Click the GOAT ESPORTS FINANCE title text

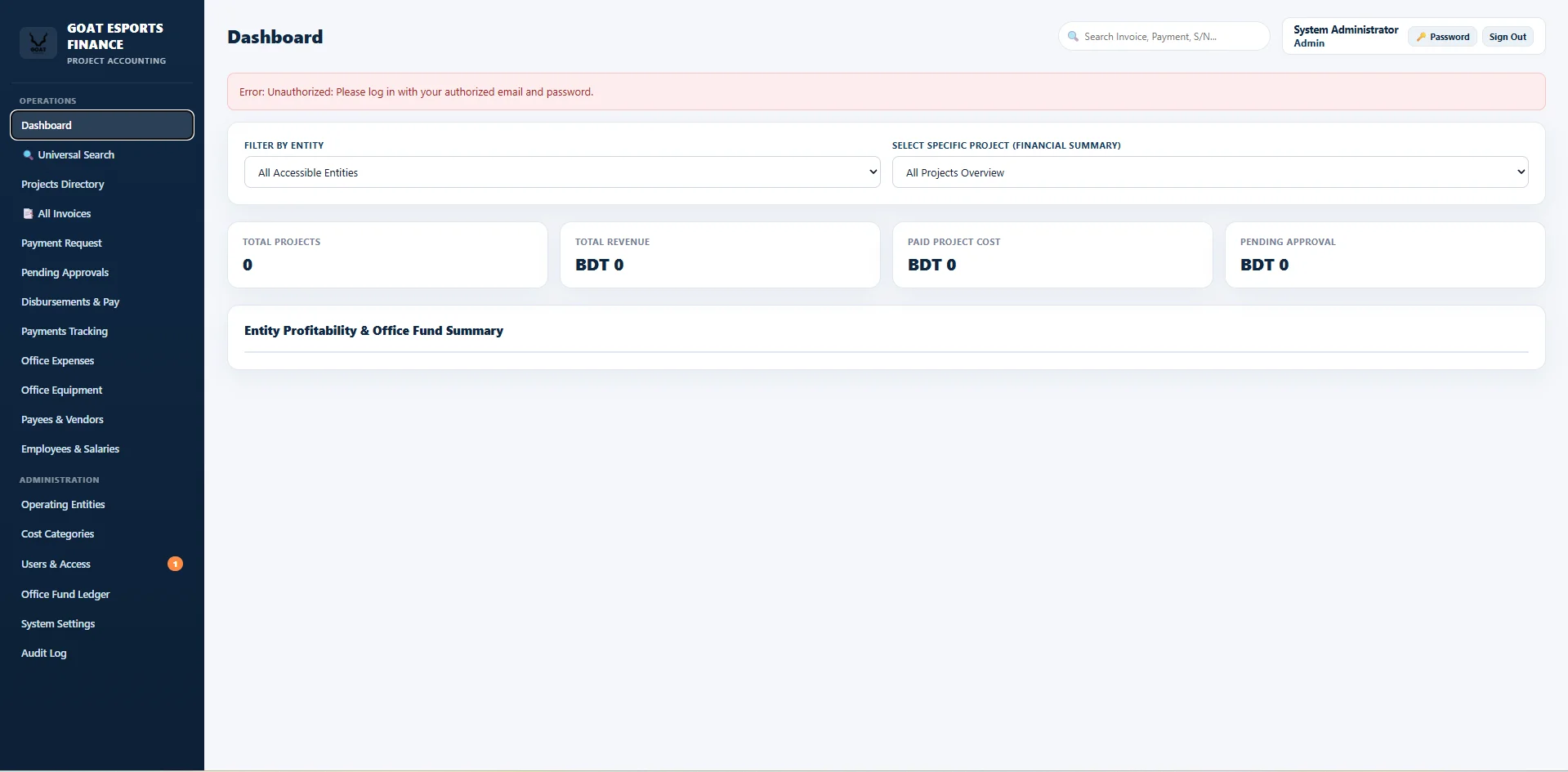point(115,36)
